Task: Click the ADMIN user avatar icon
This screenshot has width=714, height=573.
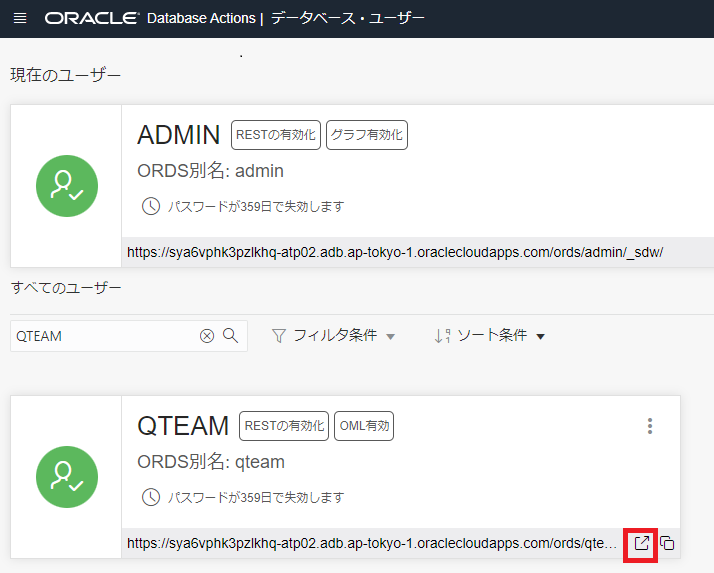Action: click(66, 186)
